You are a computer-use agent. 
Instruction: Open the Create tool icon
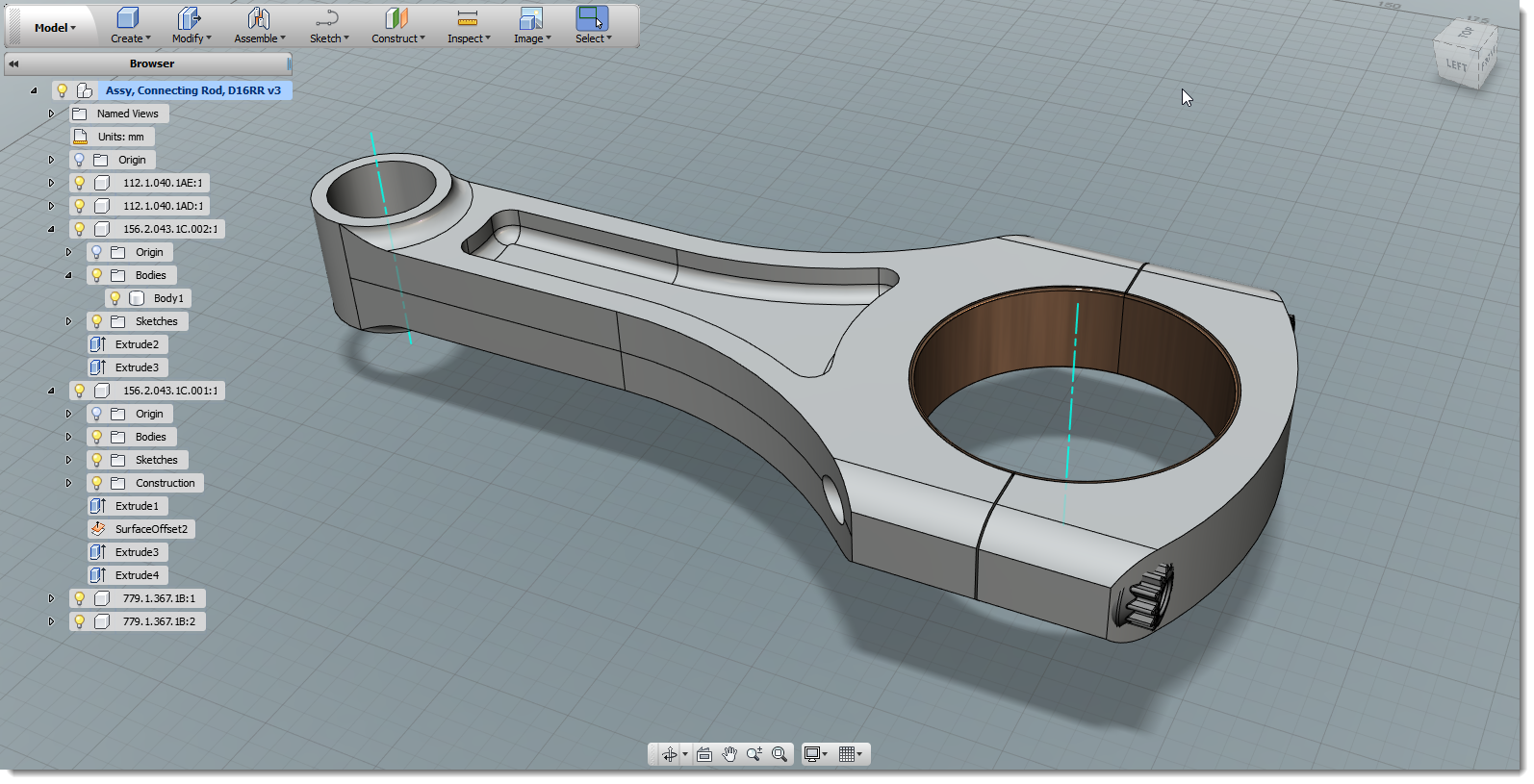128,18
